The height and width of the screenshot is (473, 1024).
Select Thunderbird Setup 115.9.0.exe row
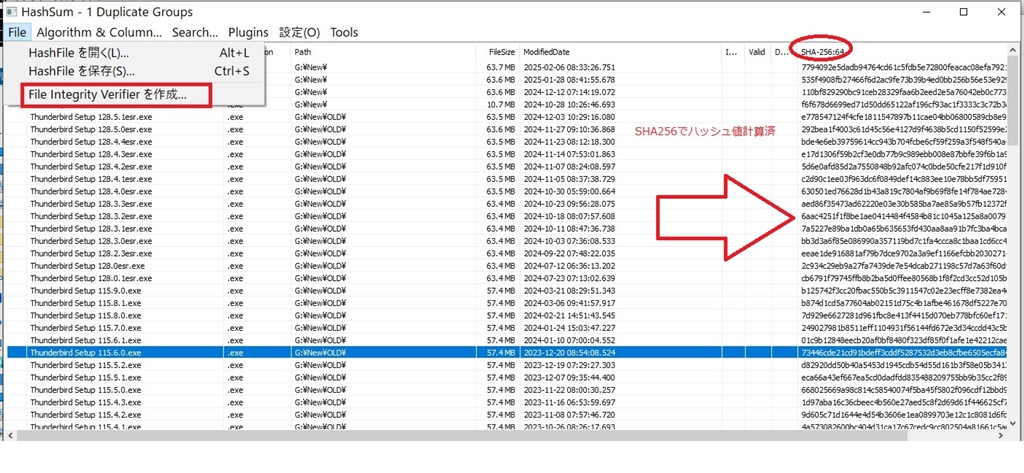point(509,291)
